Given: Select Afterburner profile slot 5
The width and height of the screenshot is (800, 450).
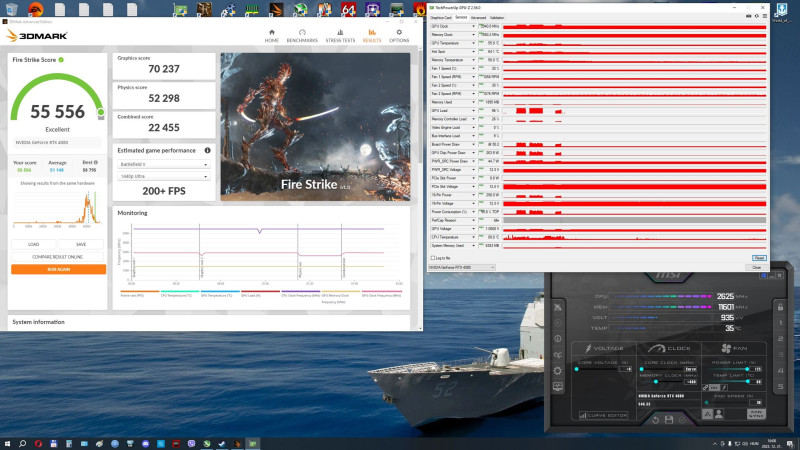Looking at the screenshot, I should pos(781,387).
